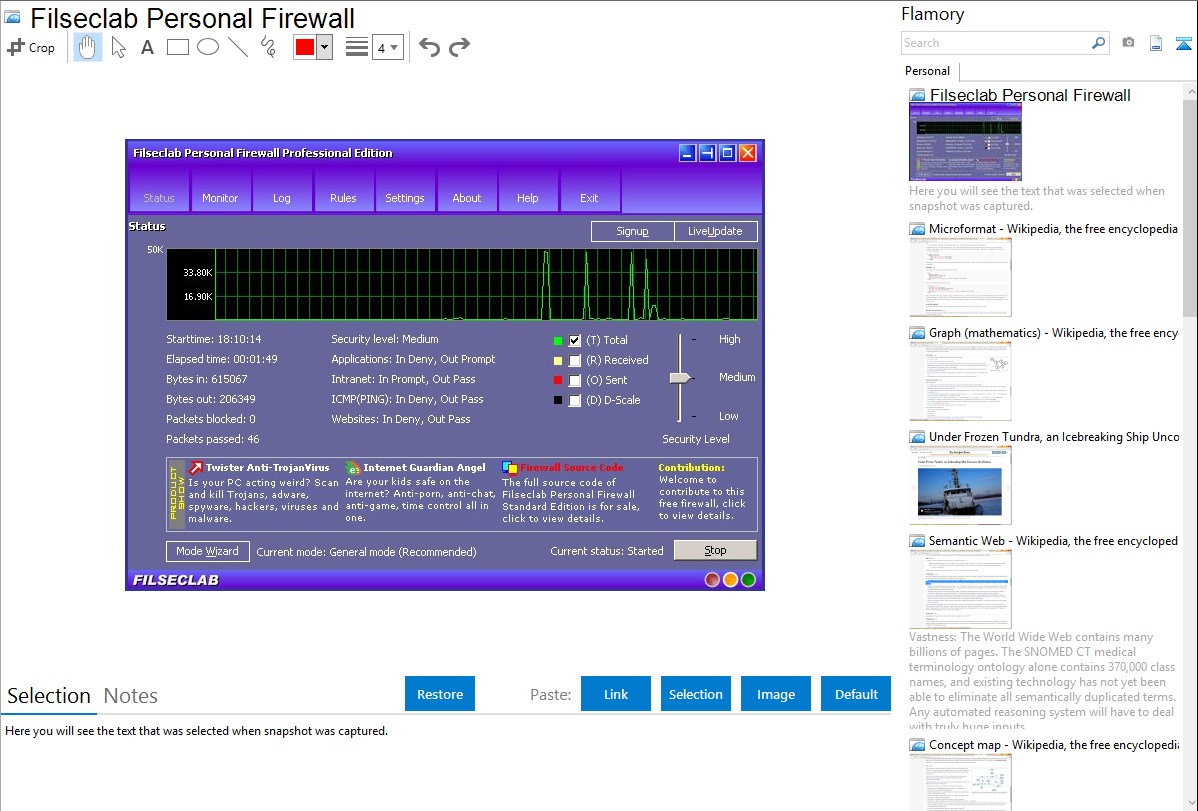Click the Flamory search magnifier icon
The image size is (1198, 811).
tap(1099, 43)
